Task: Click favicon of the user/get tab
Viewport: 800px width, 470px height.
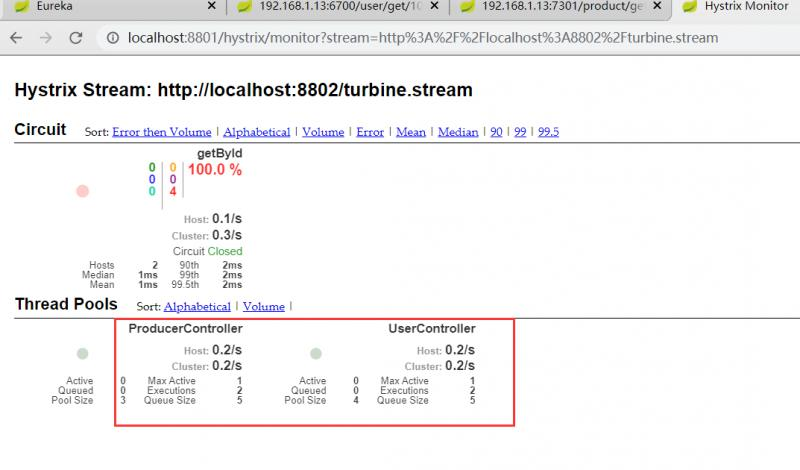Action: (x=244, y=6)
